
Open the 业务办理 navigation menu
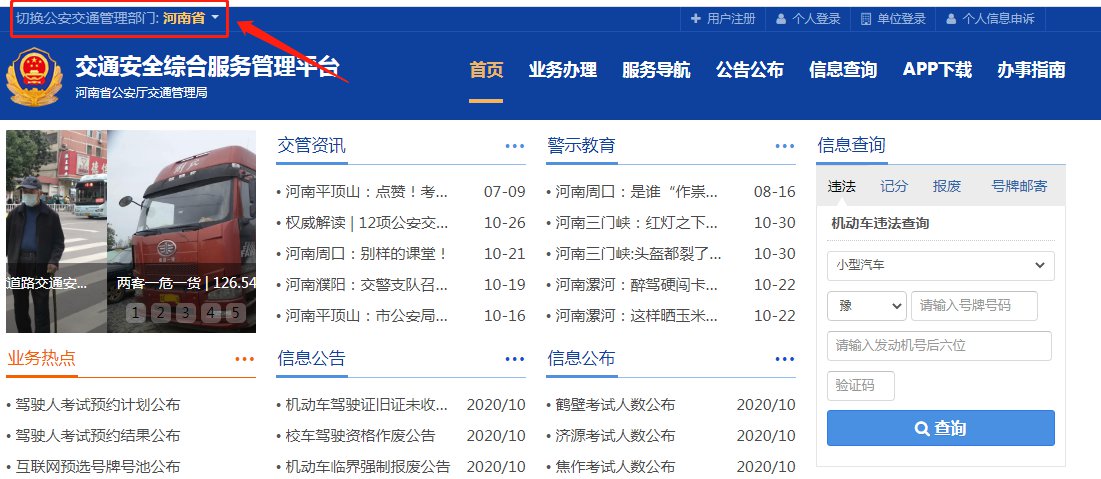click(562, 70)
